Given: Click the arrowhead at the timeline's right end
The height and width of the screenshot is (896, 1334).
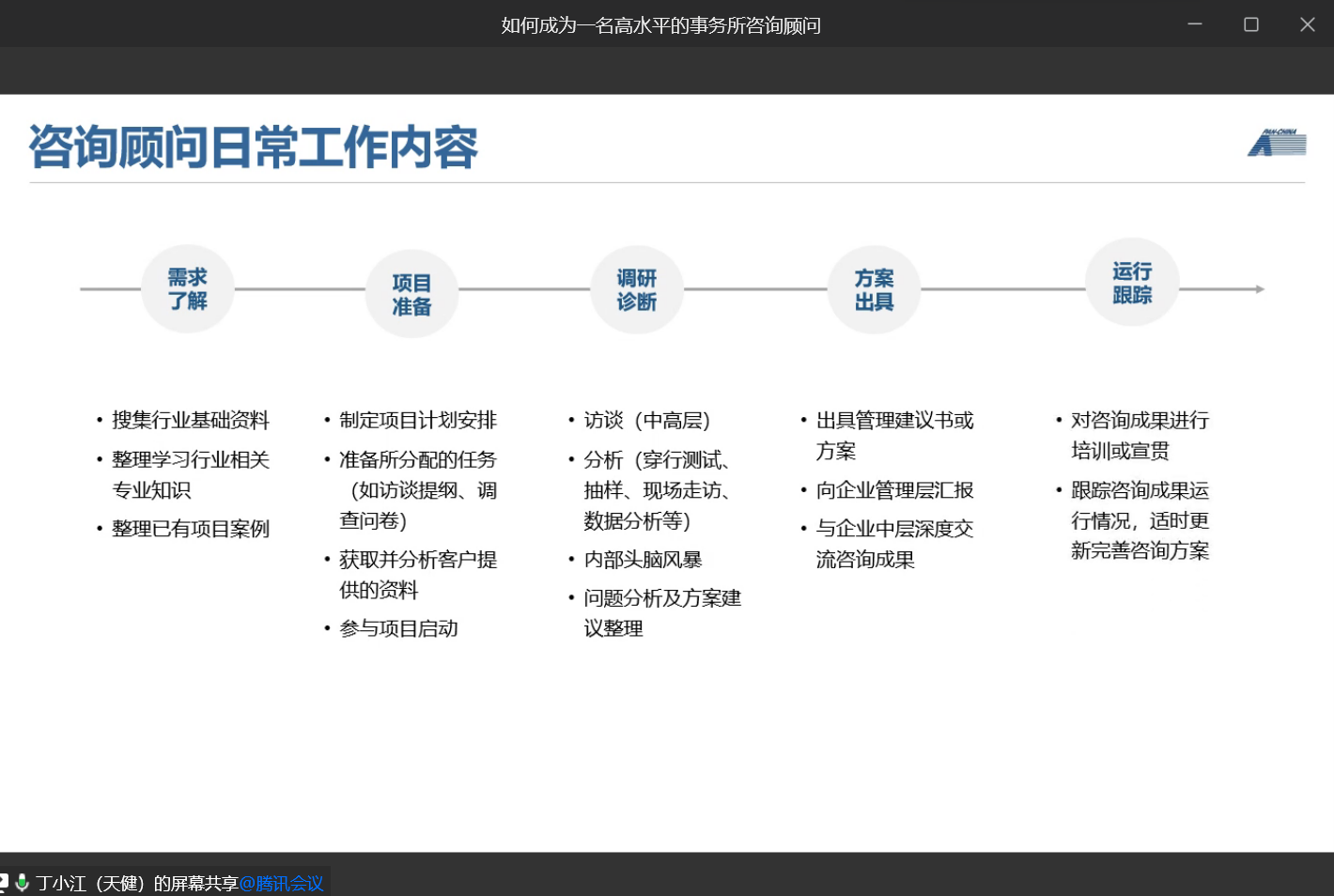Looking at the screenshot, I should [x=1259, y=289].
